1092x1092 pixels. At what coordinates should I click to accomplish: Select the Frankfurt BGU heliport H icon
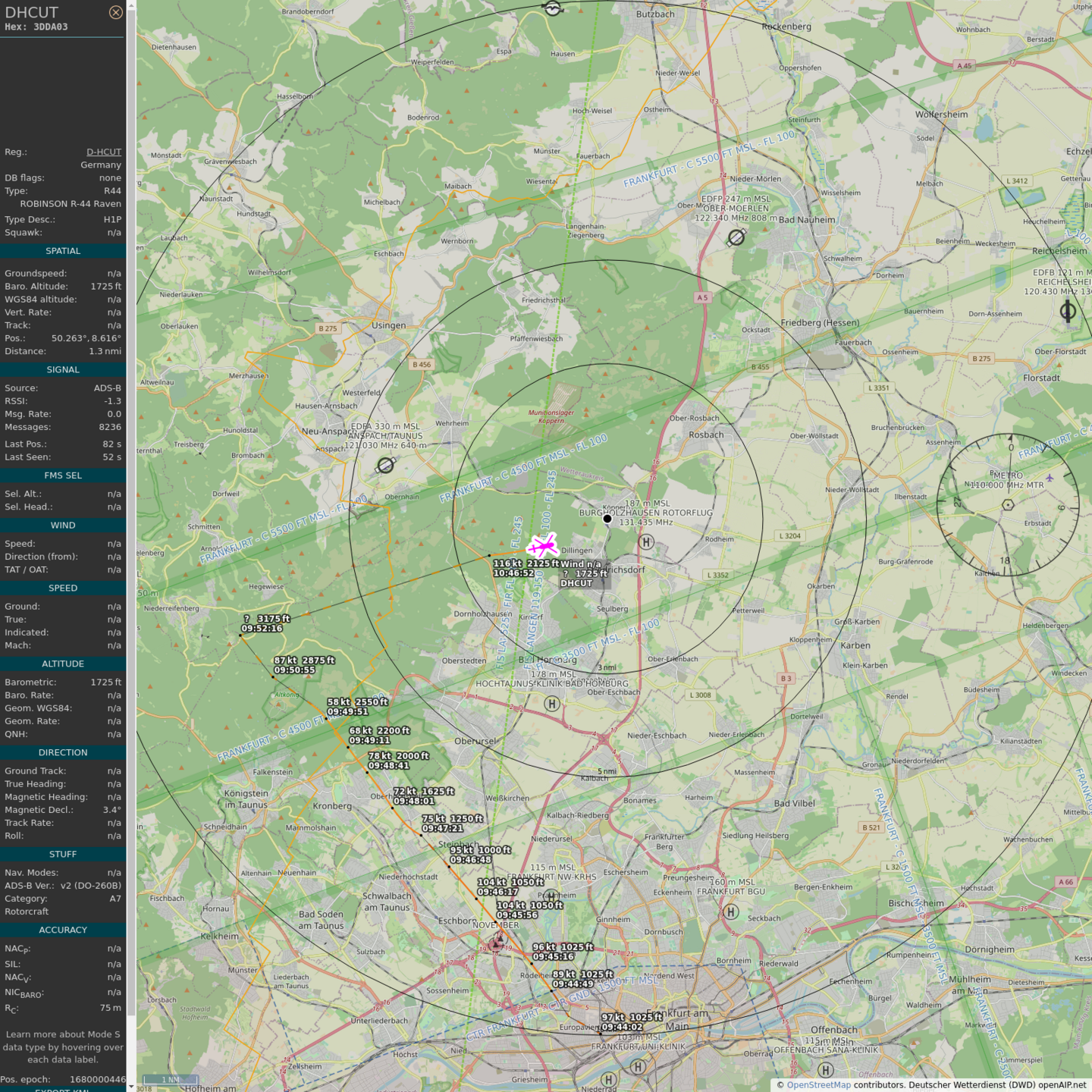[731, 912]
